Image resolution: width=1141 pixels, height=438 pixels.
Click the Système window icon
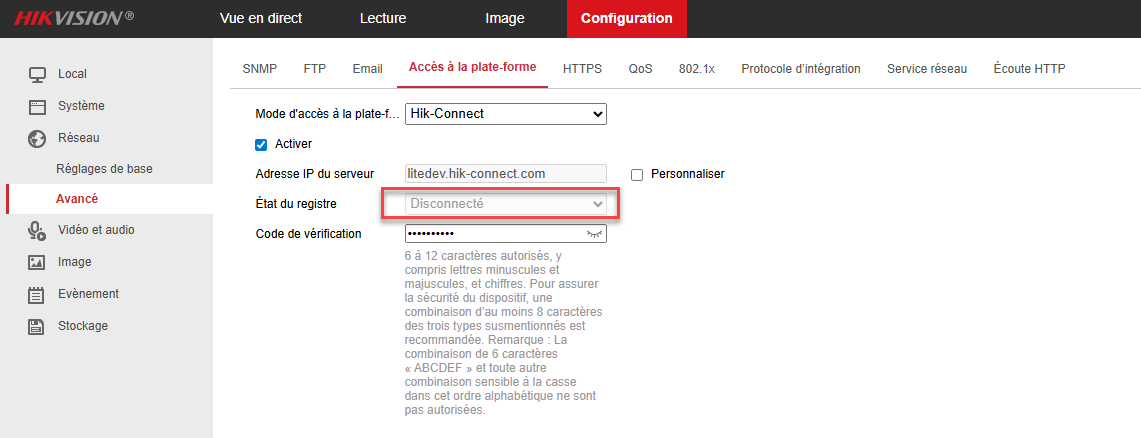click(x=37, y=107)
